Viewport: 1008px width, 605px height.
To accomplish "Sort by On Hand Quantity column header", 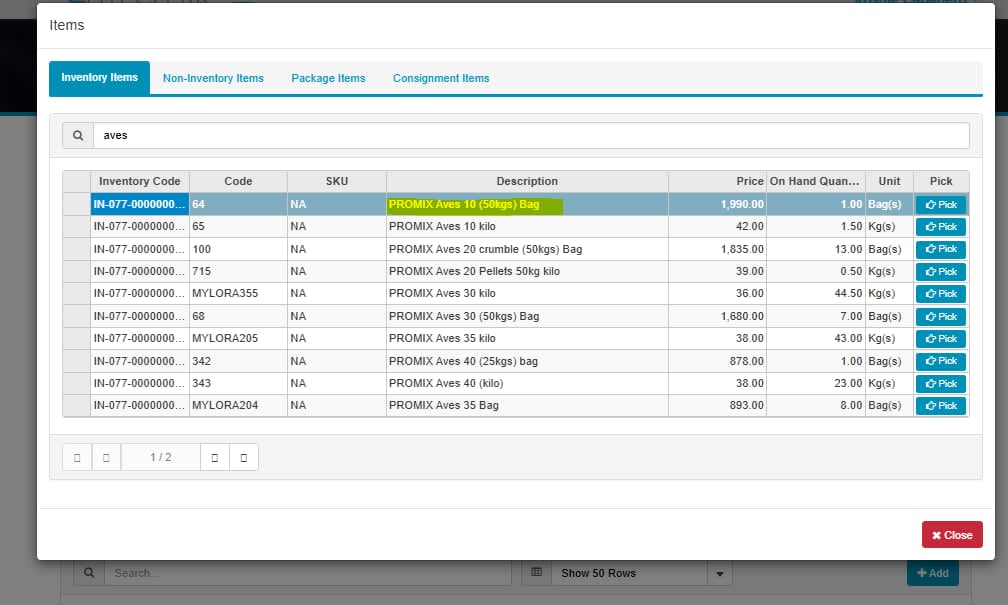I will click(815, 181).
